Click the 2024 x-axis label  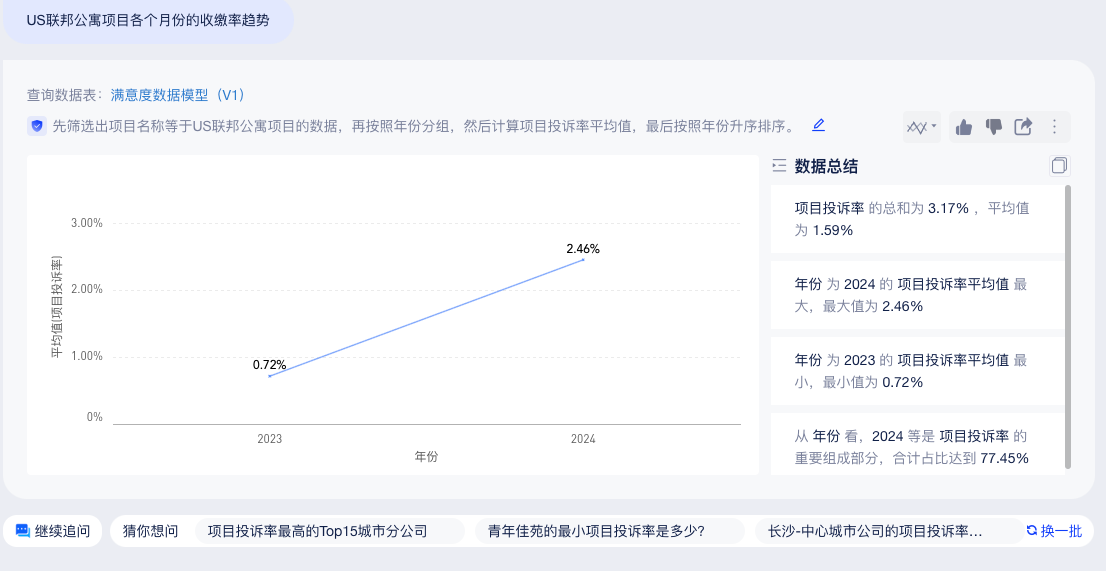(583, 438)
